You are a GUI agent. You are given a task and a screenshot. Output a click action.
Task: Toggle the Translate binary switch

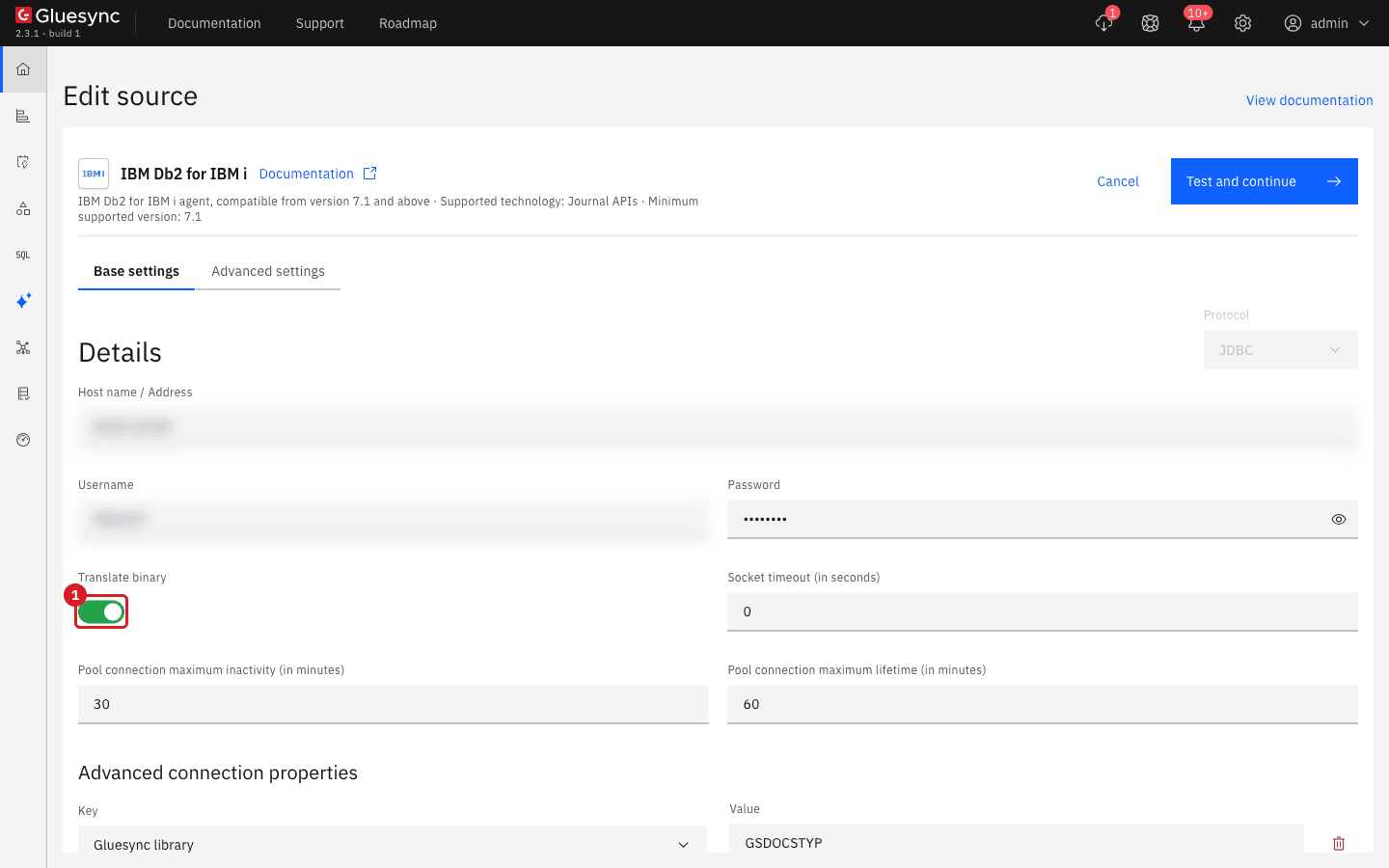point(101,611)
